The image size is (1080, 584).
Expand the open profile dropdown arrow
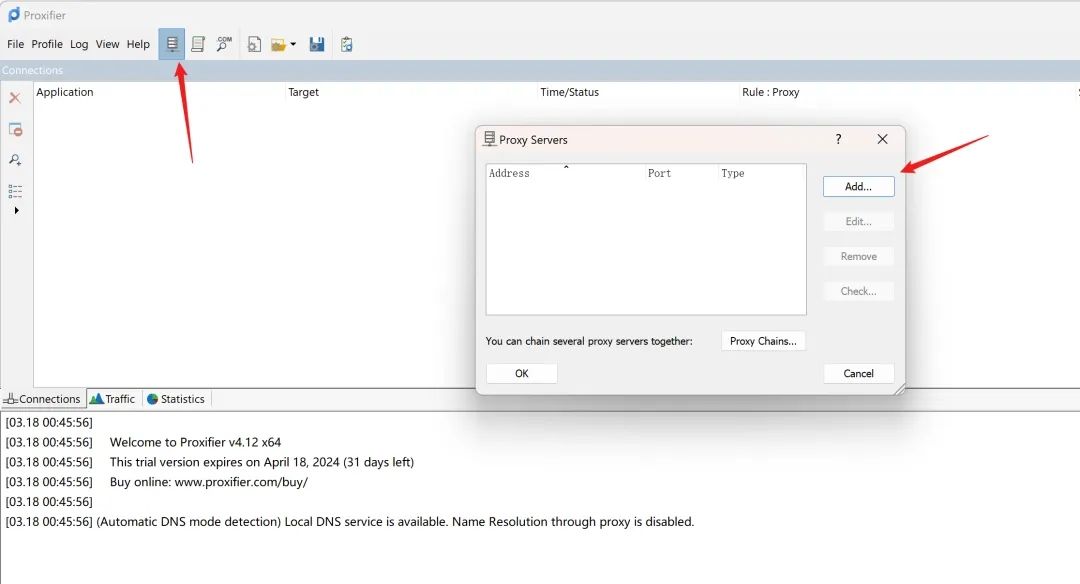pos(293,45)
